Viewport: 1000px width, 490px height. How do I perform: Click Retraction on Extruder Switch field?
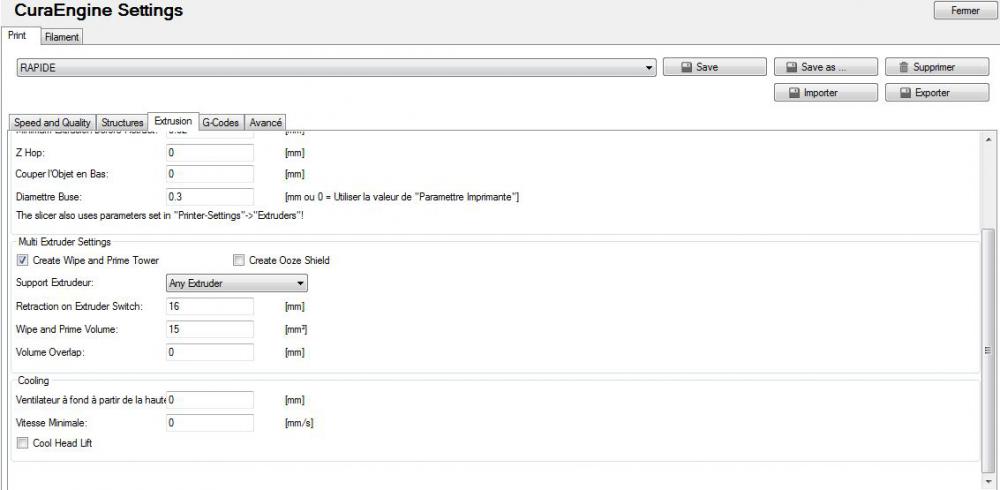tap(210, 306)
